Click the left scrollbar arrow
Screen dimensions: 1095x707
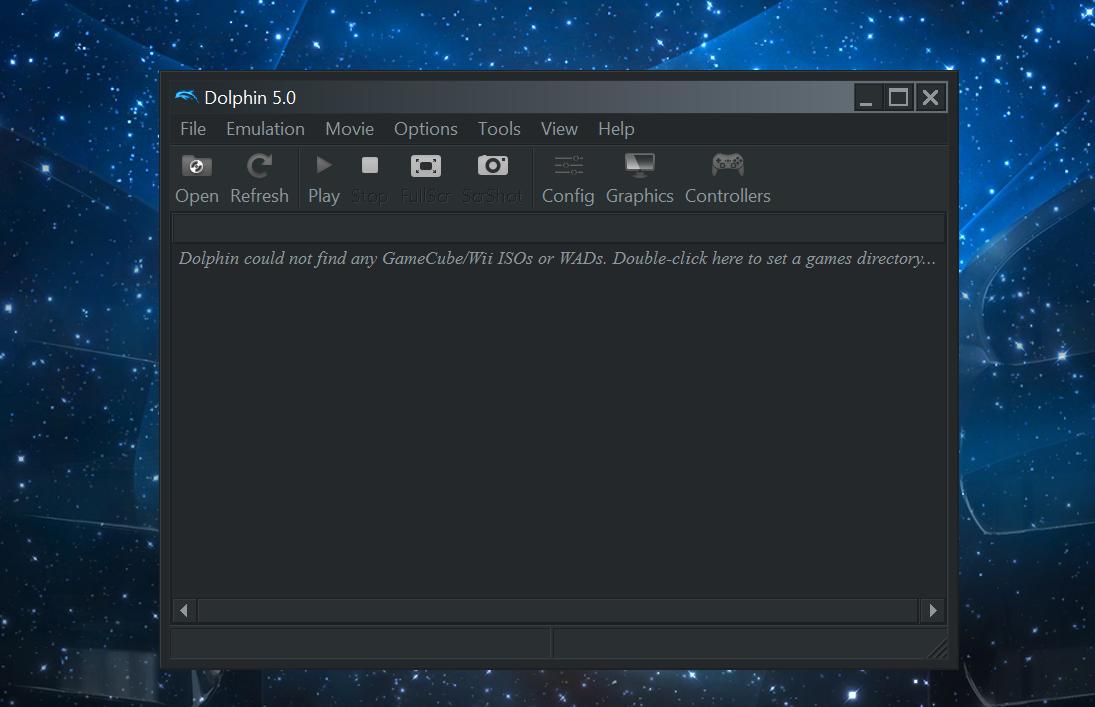pos(184,611)
